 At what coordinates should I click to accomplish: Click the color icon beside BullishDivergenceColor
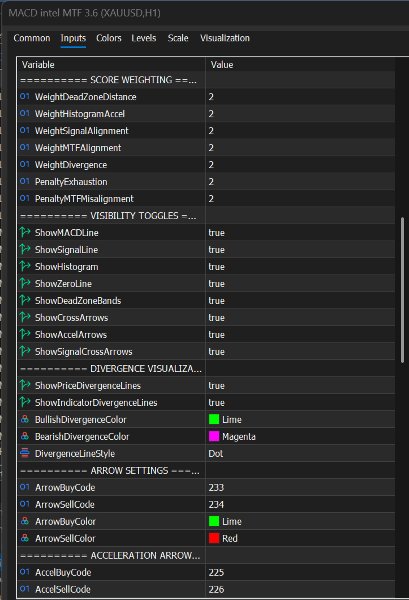(x=25, y=419)
